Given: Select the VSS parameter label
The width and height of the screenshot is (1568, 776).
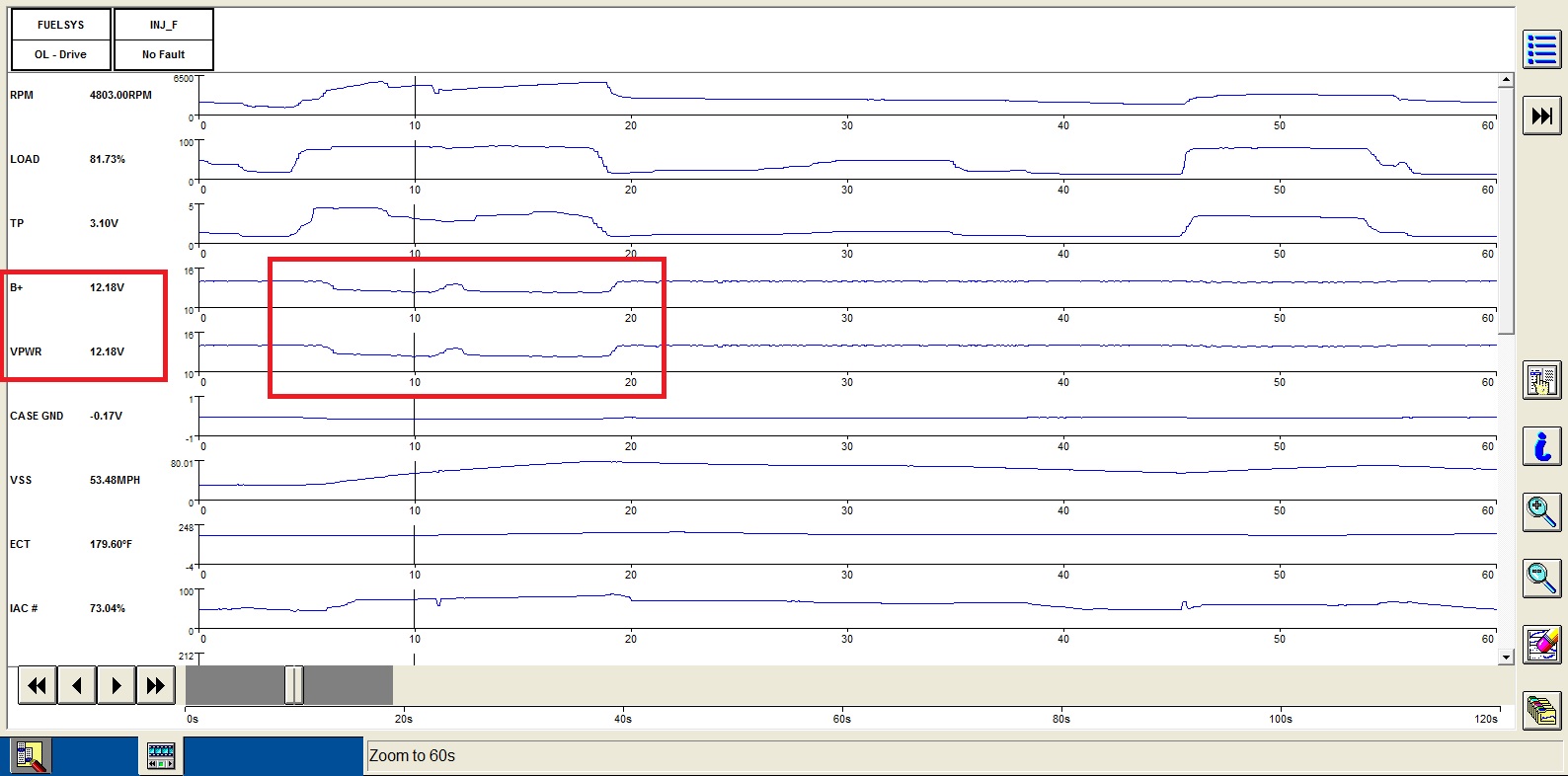Looking at the screenshot, I should click(21, 480).
